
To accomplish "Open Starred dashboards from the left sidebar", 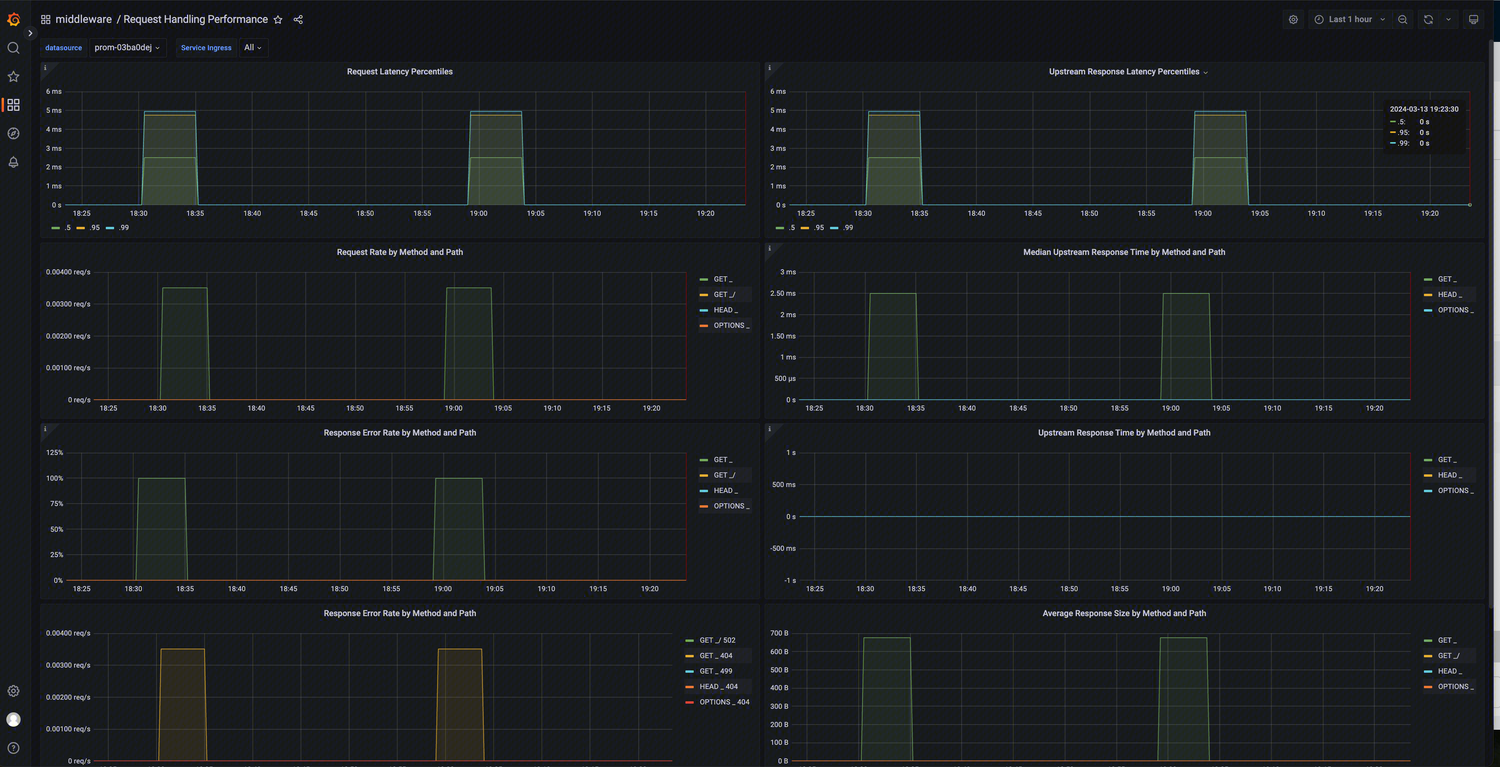I will click(13, 76).
